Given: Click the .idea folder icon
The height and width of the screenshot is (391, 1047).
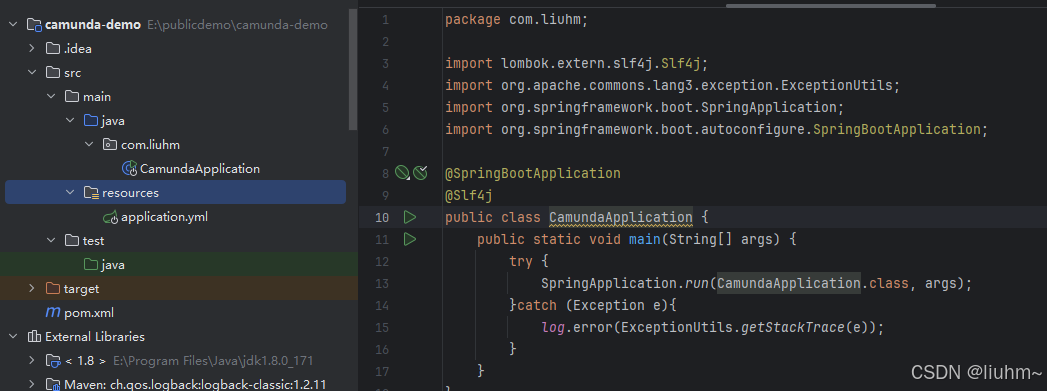Looking at the screenshot, I should [x=52, y=49].
